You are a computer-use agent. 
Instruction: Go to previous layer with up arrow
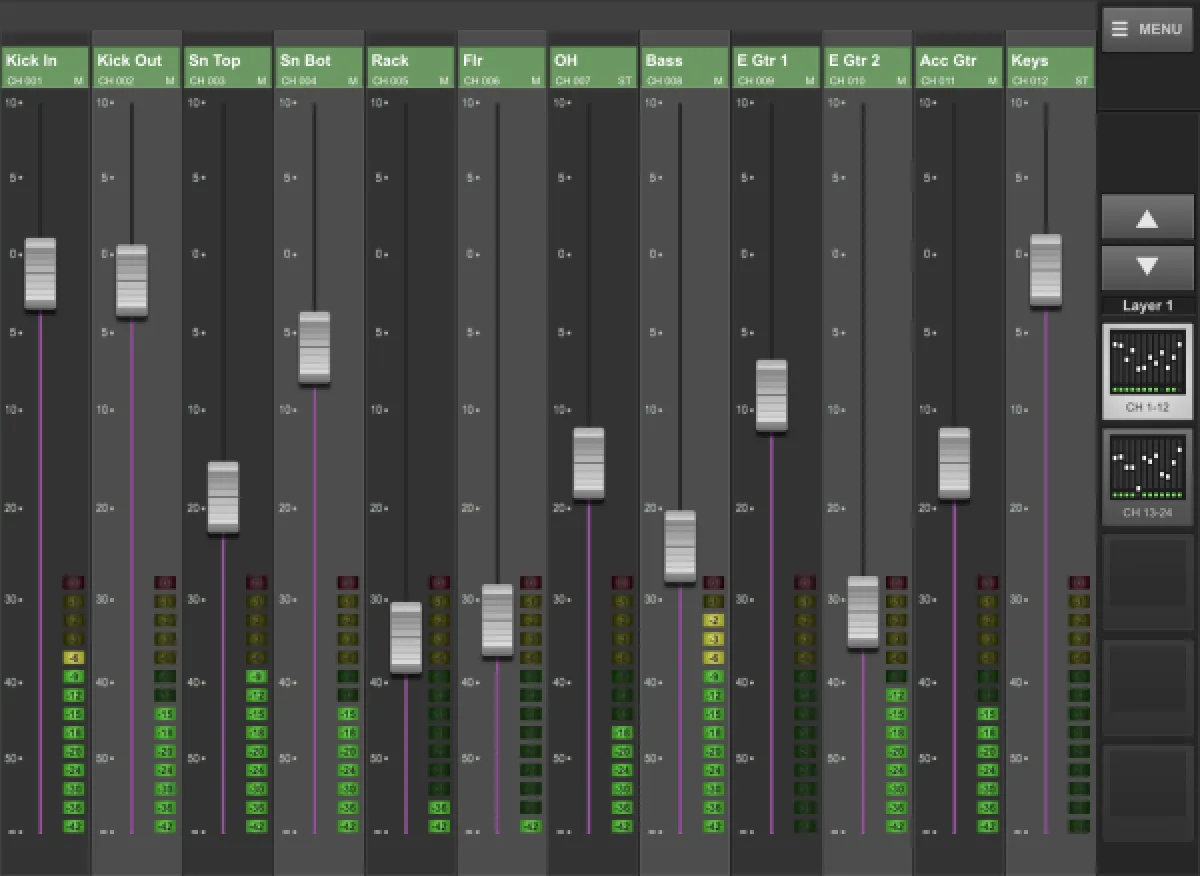1147,218
